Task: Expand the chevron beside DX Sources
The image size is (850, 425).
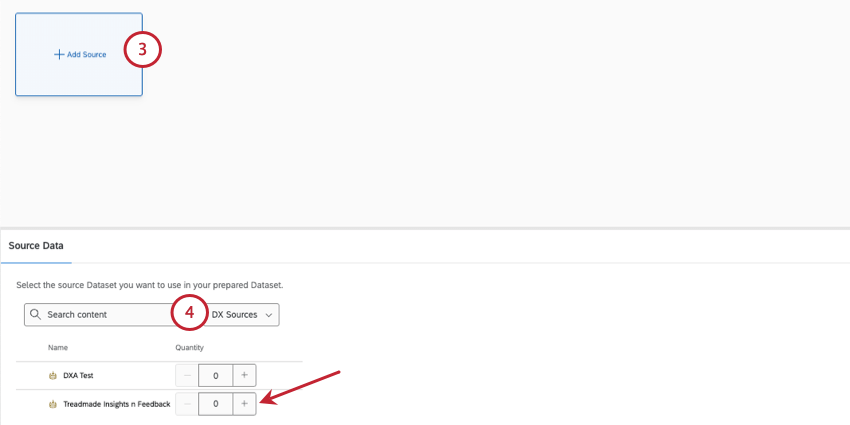Action: click(x=269, y=315)
